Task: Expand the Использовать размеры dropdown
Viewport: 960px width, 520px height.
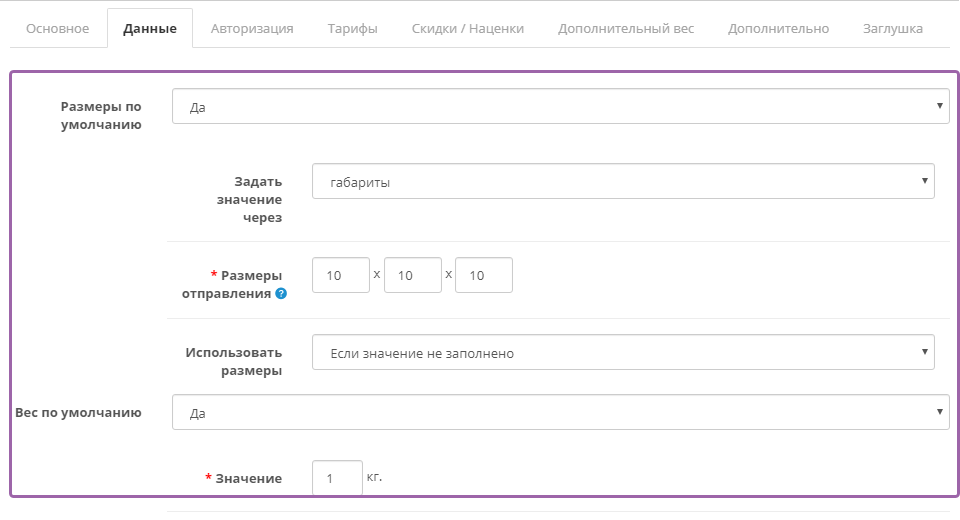Action: 622,352
